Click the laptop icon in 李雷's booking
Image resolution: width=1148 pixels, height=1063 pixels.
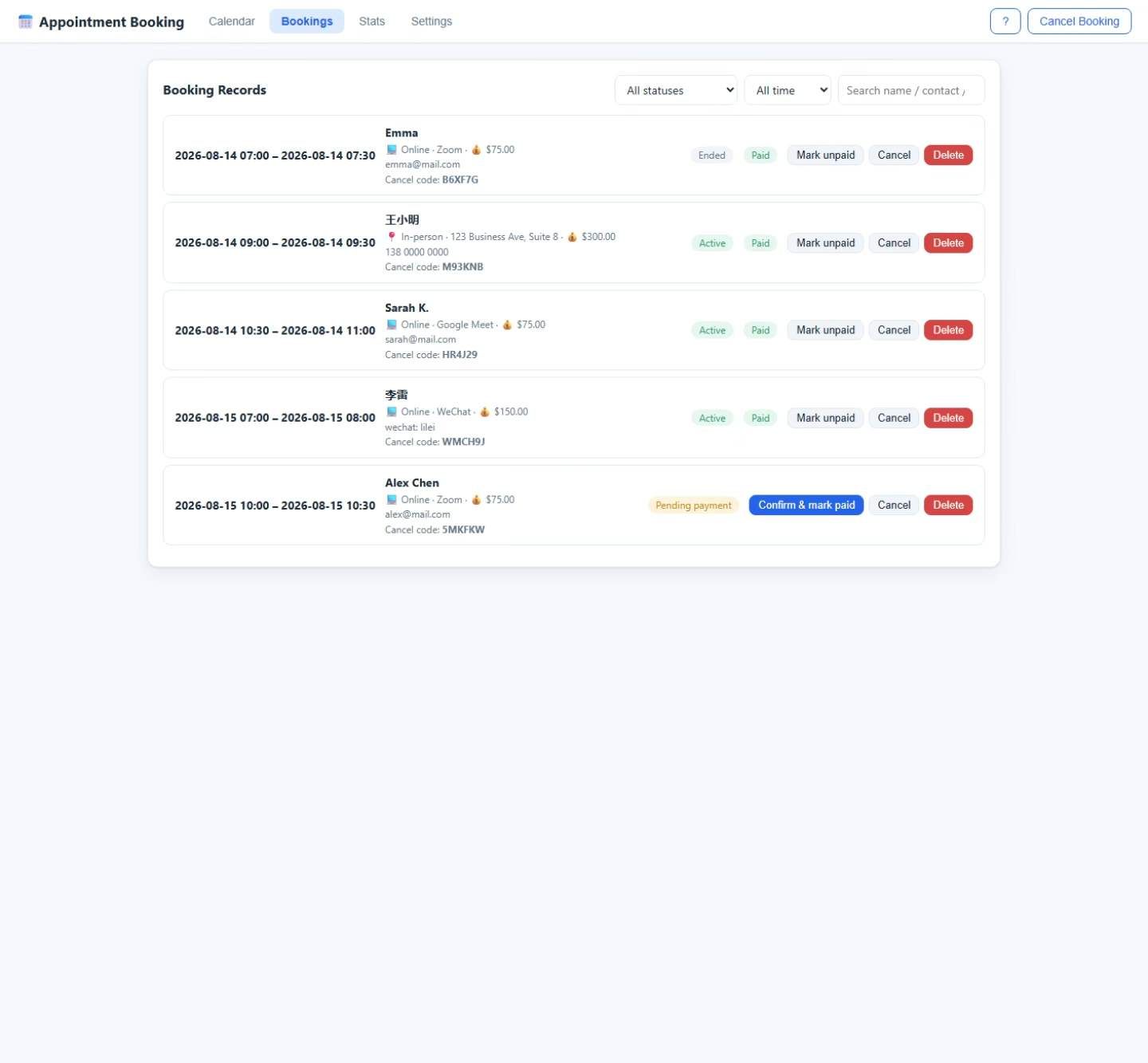click(x=391, y=411)
